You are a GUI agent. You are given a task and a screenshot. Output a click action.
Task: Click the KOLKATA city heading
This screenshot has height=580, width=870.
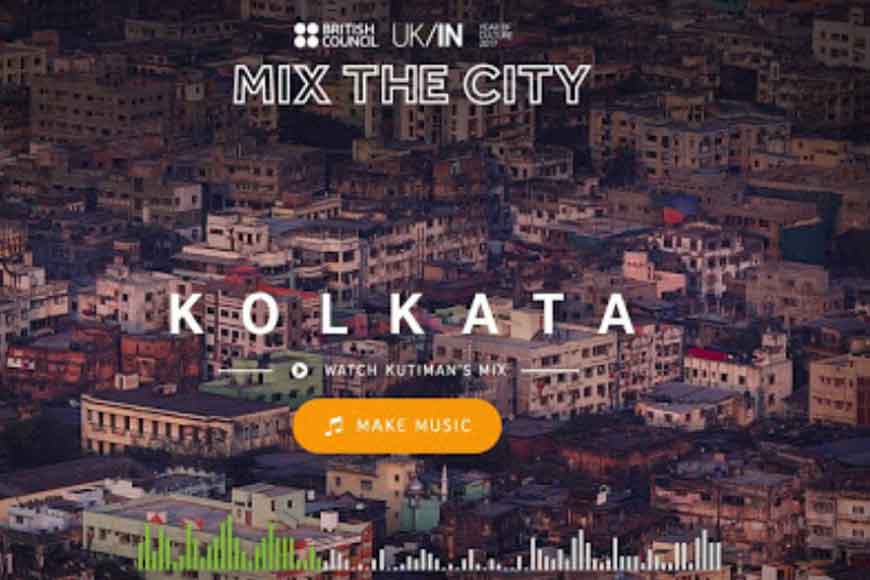point(402,314)
